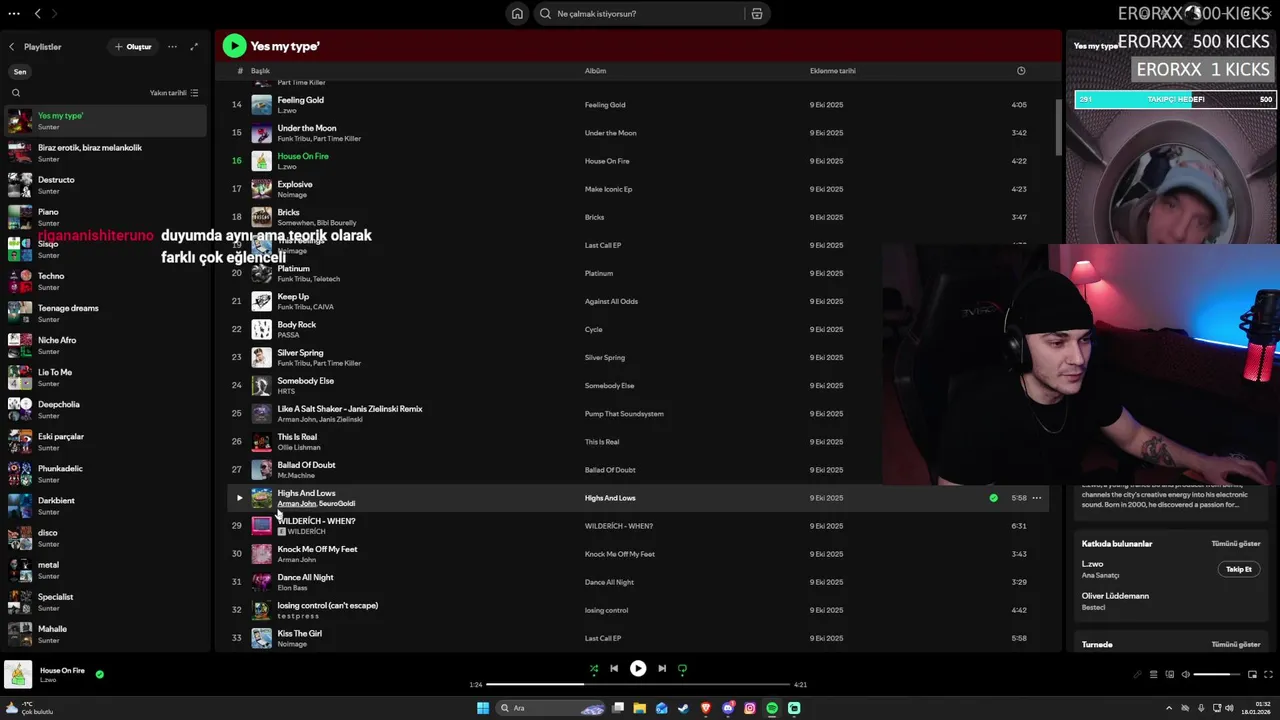1280x720 pixels.
Task: Click Tümünü göster beside Turnede
Action: tap(1236, 645)
